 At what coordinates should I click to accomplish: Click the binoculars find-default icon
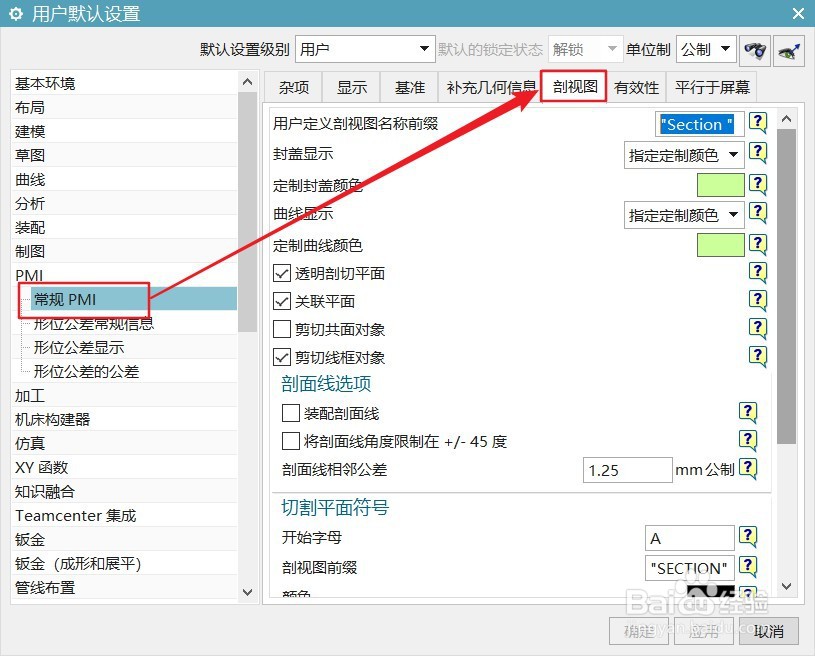pyautogui.click(x=754, y=50)
